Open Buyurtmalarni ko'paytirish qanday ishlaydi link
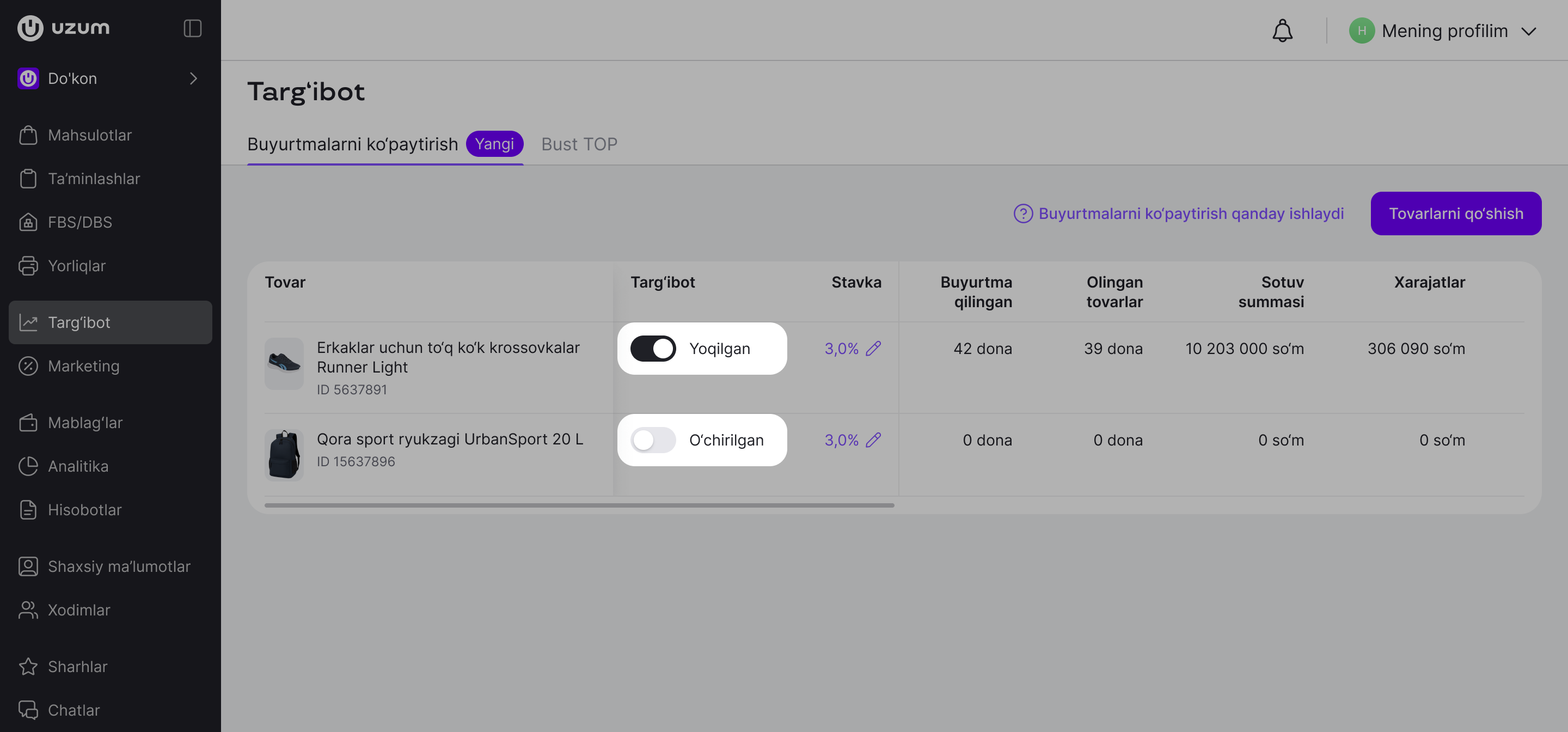The width and height of the screenshot is (1568, 732). [x=1178, y=213]
